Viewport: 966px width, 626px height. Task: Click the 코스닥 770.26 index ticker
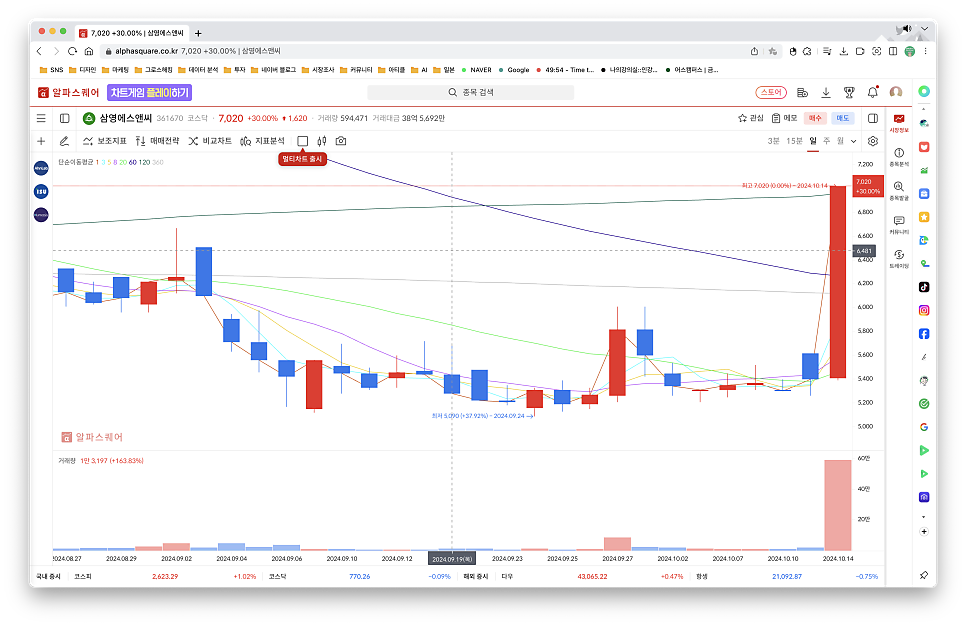[x=360, y=577]
